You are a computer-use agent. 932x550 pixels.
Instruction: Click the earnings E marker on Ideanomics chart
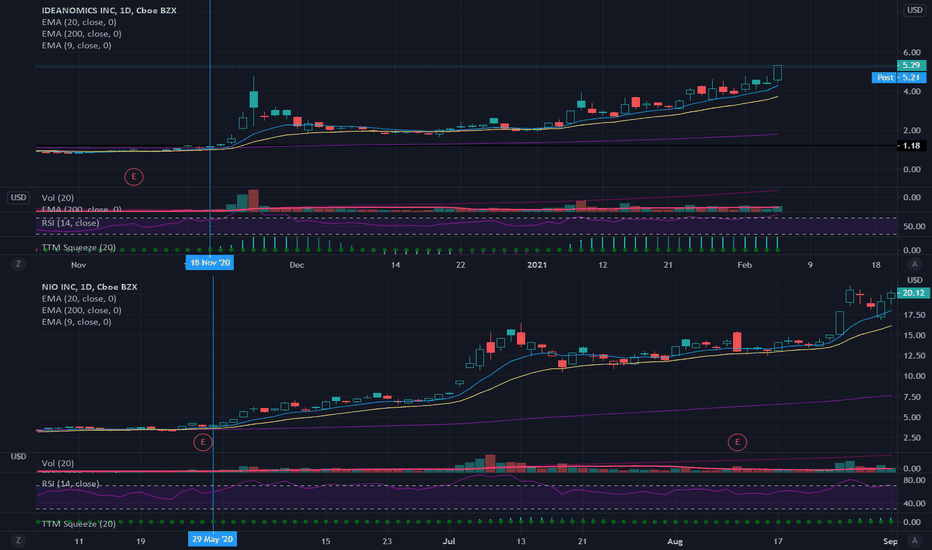point(134,177)
